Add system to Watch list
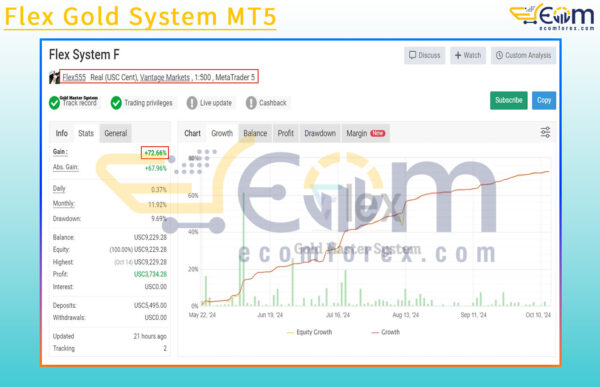Viewport: 600px width, 387px height. click(468, 56)
